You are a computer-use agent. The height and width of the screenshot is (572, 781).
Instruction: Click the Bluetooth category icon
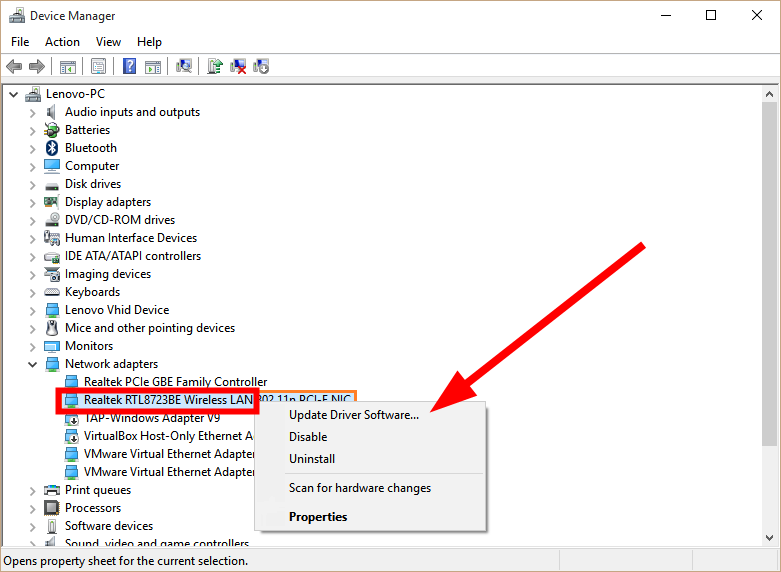point(52,148)
